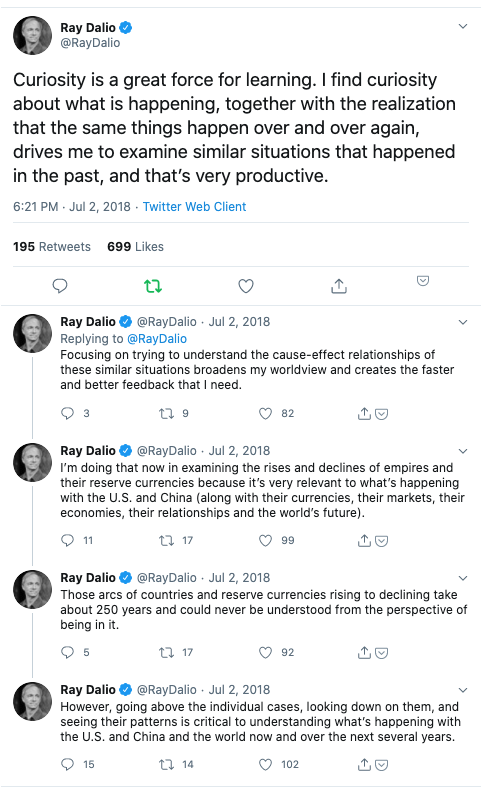This screenshot has width=483, height=792.
Task: Open the chevron menu on the main tweet
Action: (x=463, y=26)
